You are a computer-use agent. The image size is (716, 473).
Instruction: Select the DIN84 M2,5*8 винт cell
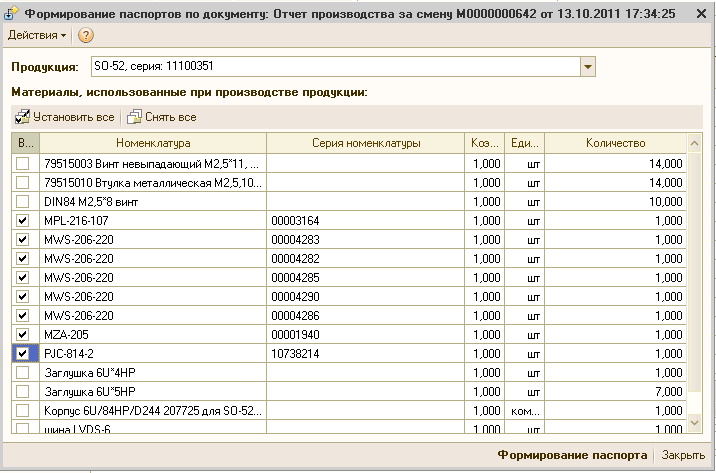pyautogui.click(x=153, y=201)
